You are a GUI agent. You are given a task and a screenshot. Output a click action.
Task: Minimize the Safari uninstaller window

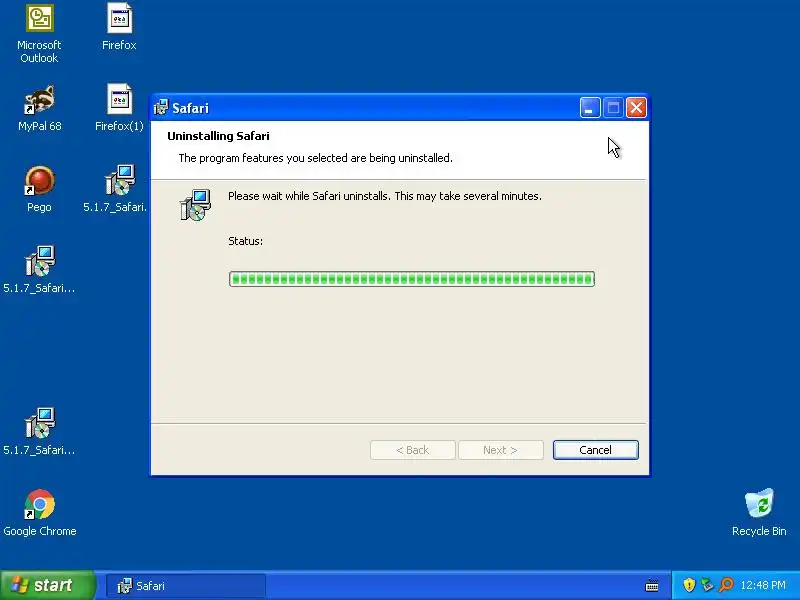click(590, 108)
